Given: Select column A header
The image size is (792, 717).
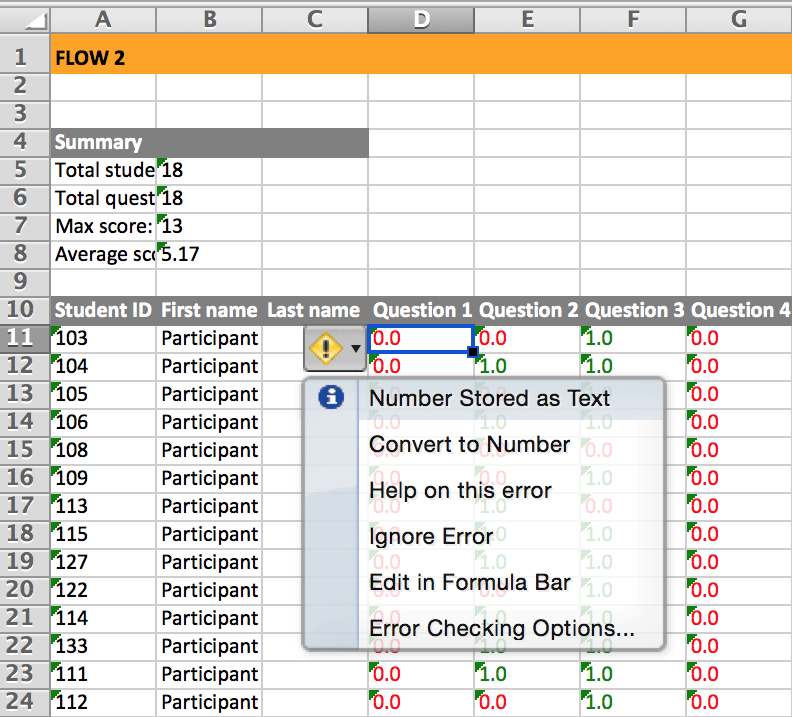Looking at the screenshot, I should click(x=103, y=19).
